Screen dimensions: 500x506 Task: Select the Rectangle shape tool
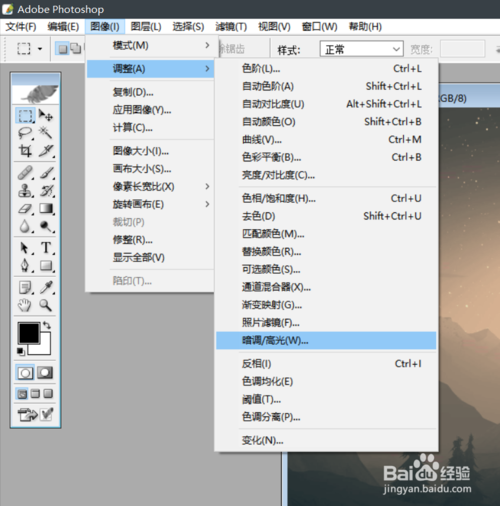pos(46,266)
